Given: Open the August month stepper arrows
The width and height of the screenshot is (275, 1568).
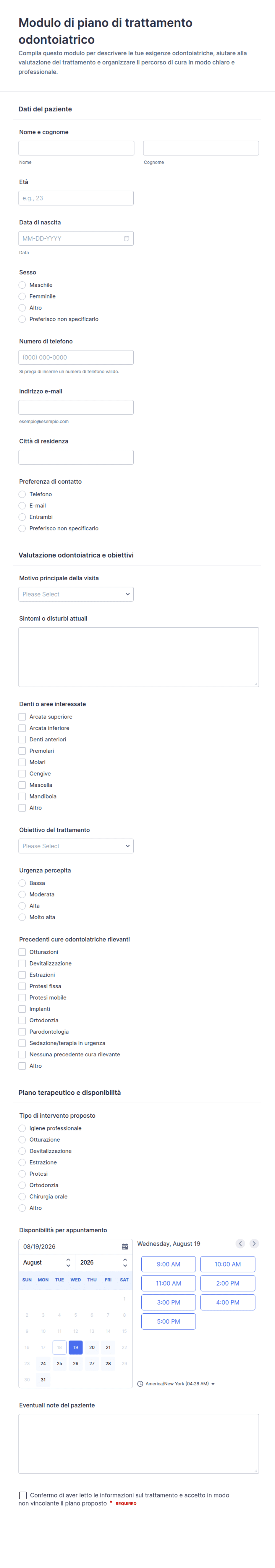Looking at the screenshot, I should click(68, 1262).
